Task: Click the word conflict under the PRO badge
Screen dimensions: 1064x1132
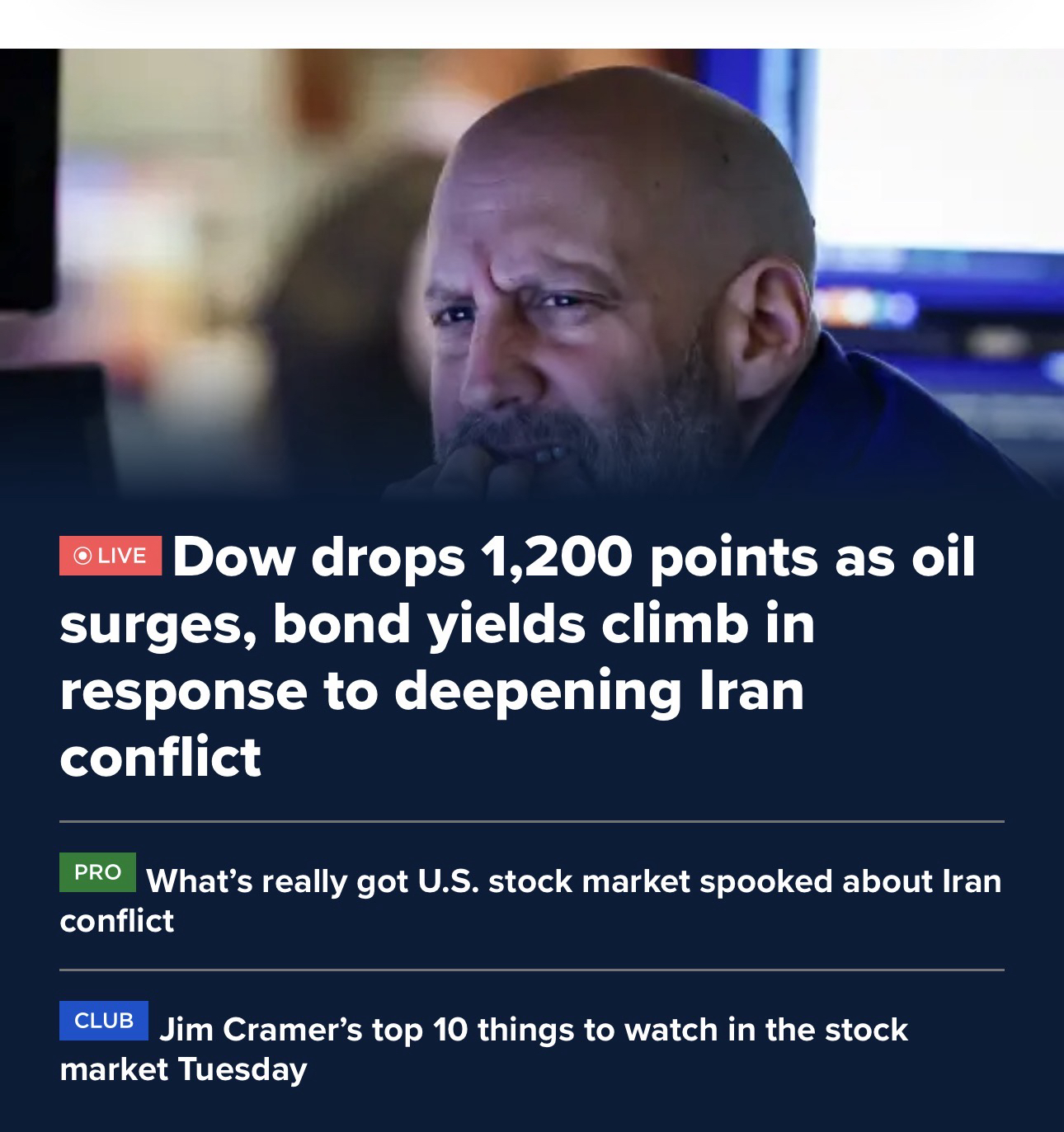Action: pos(117,920)
